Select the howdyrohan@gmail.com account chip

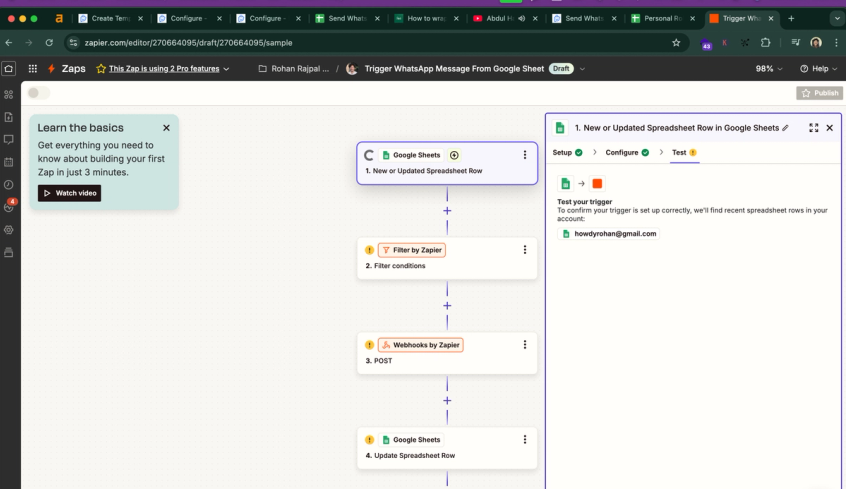point(609,234)
